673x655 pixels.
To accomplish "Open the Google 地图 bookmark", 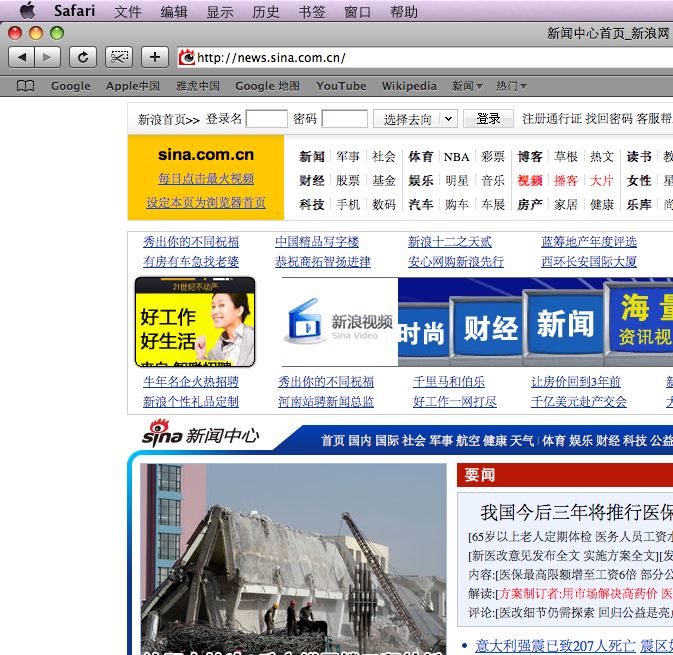I will (267, 86).
